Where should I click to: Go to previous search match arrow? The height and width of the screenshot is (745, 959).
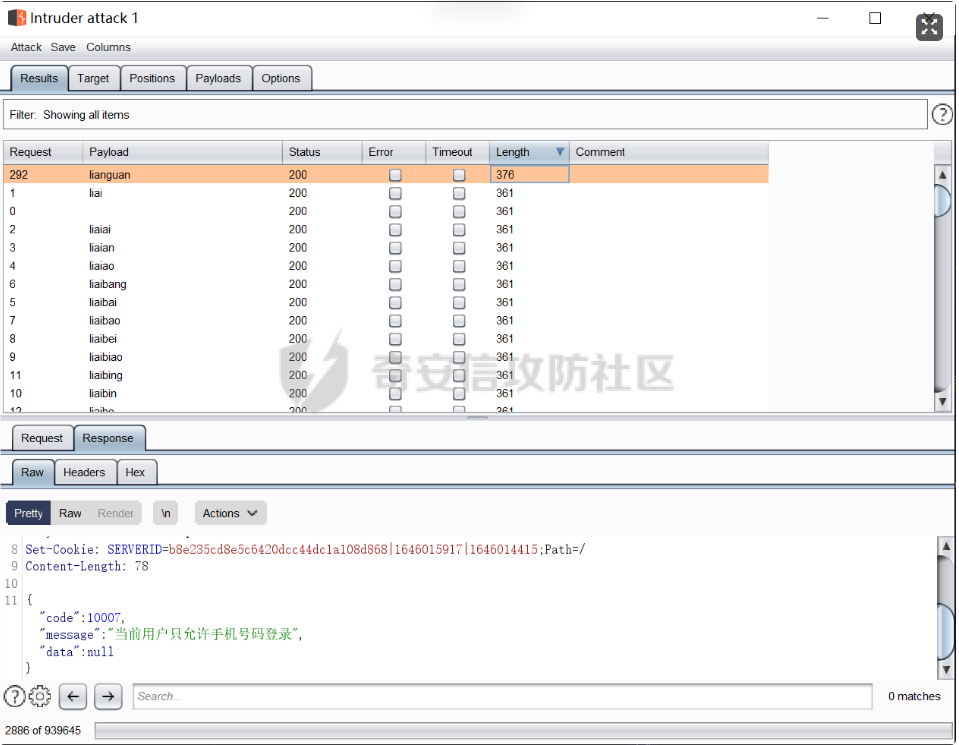73,696
